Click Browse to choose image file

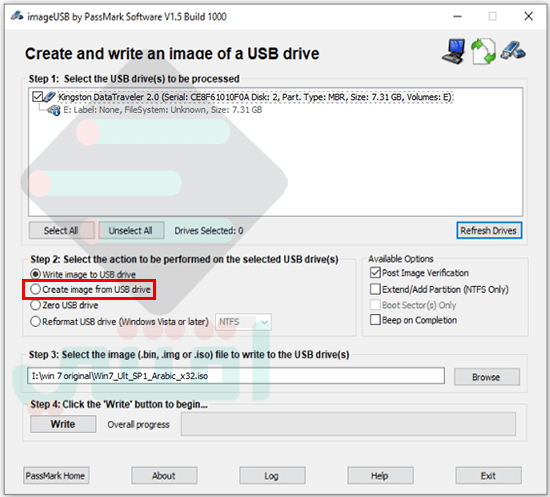tap(487, 377)
